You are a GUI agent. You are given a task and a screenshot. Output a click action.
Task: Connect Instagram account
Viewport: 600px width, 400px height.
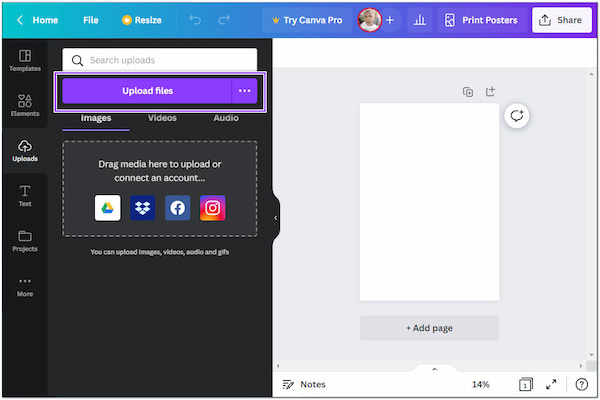tap(212, 208)
